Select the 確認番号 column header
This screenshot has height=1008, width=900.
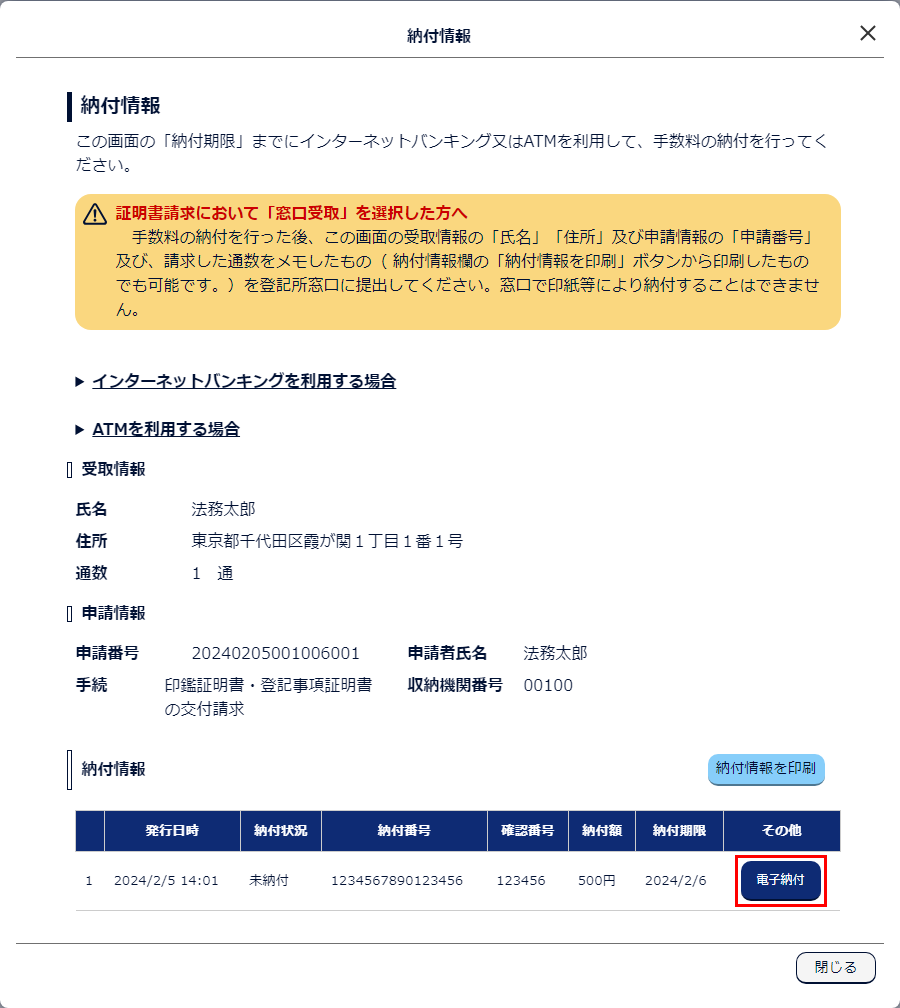coord(528,831)
